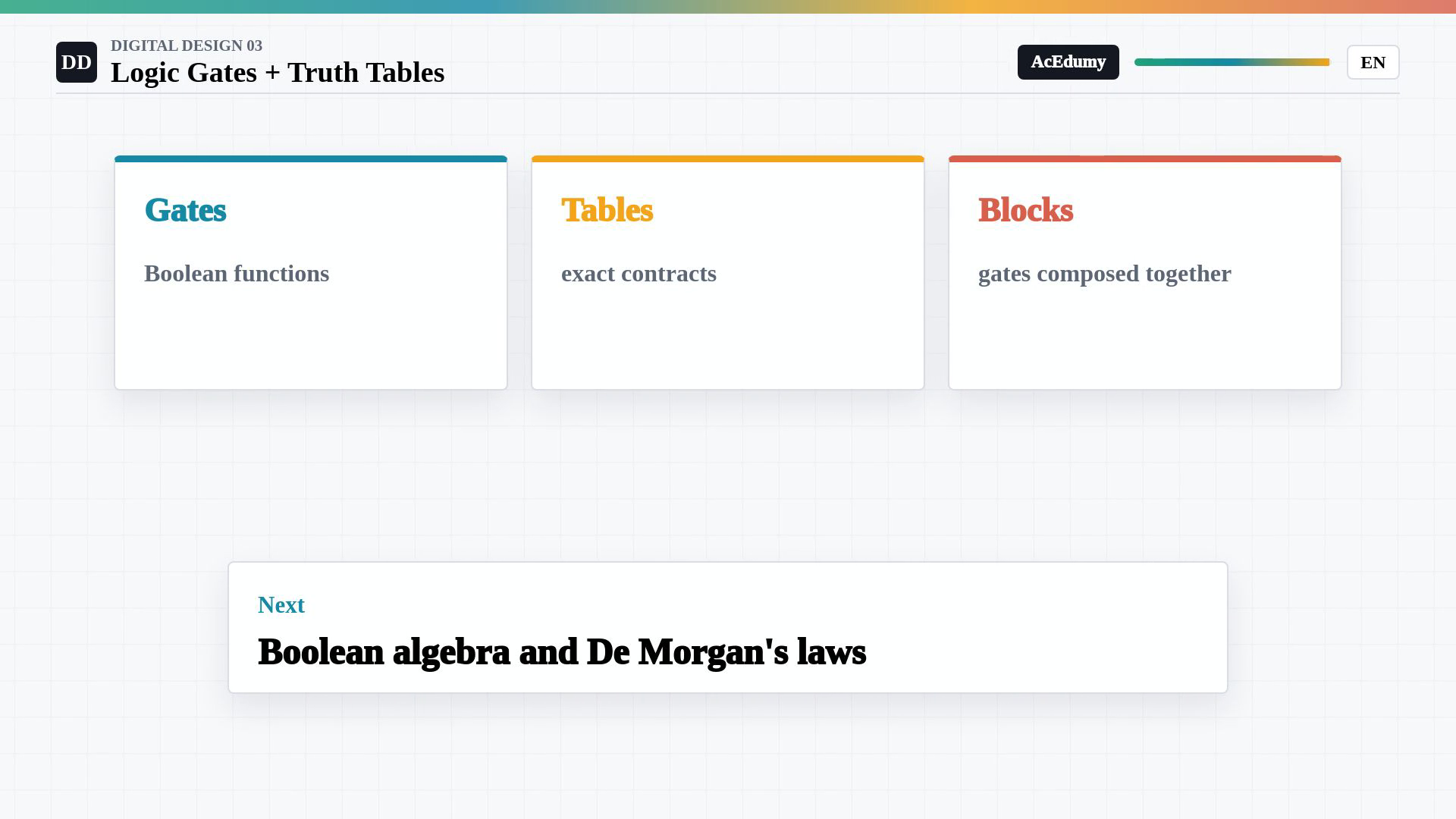Click empty area of the Gates card
Viewport: 1456px width, 819px height.
[x=311, y=341]
